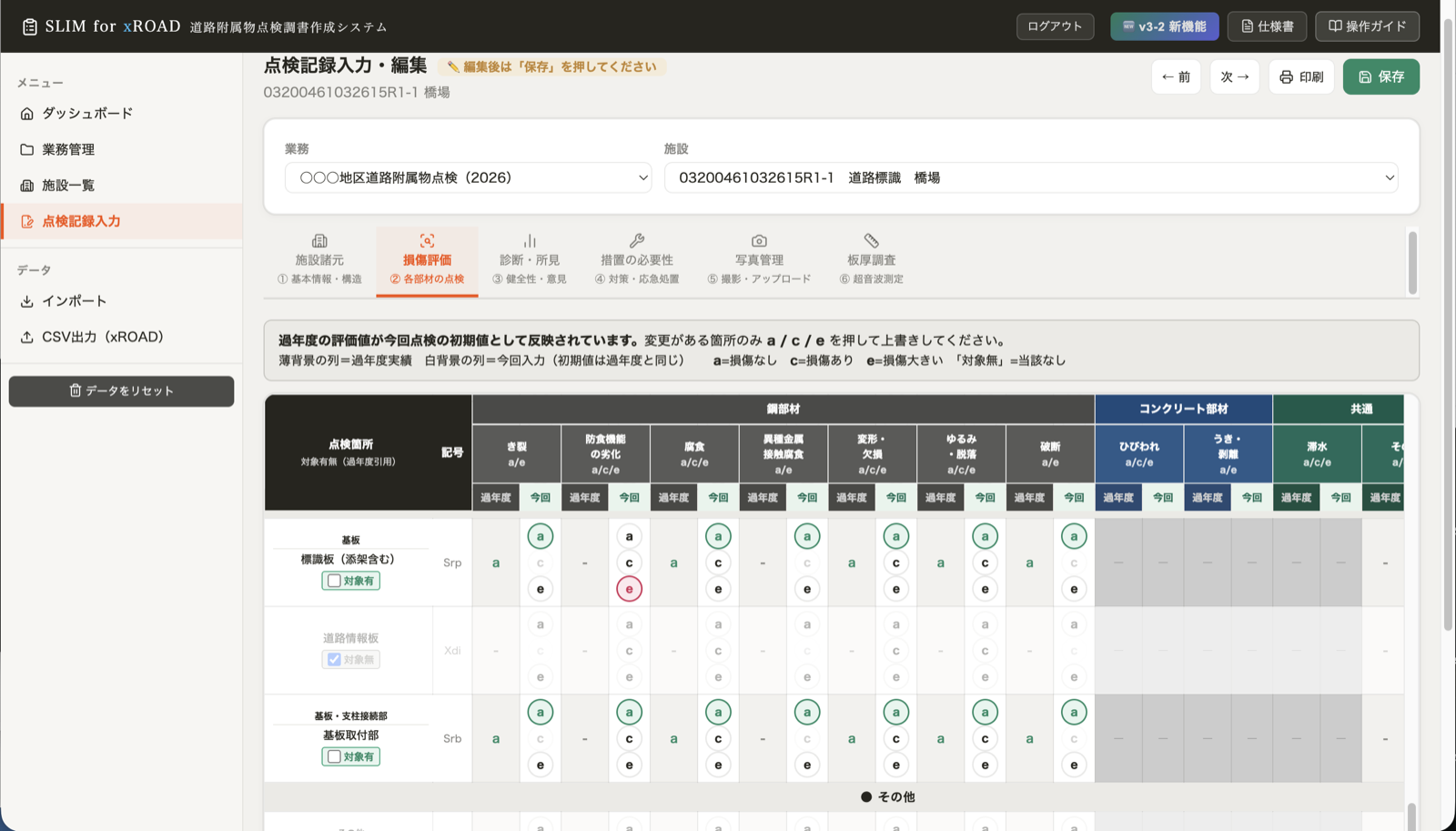Click the インポート download icon
This screenshot has height=831, width=1456.
click(x=27, y=301)
